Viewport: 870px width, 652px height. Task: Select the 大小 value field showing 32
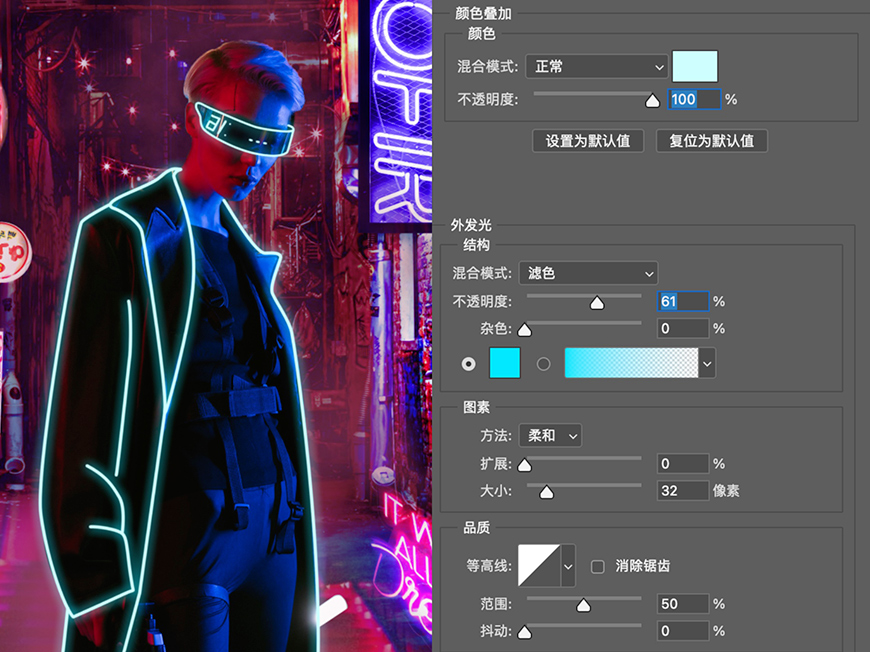(x=682, y=490)
